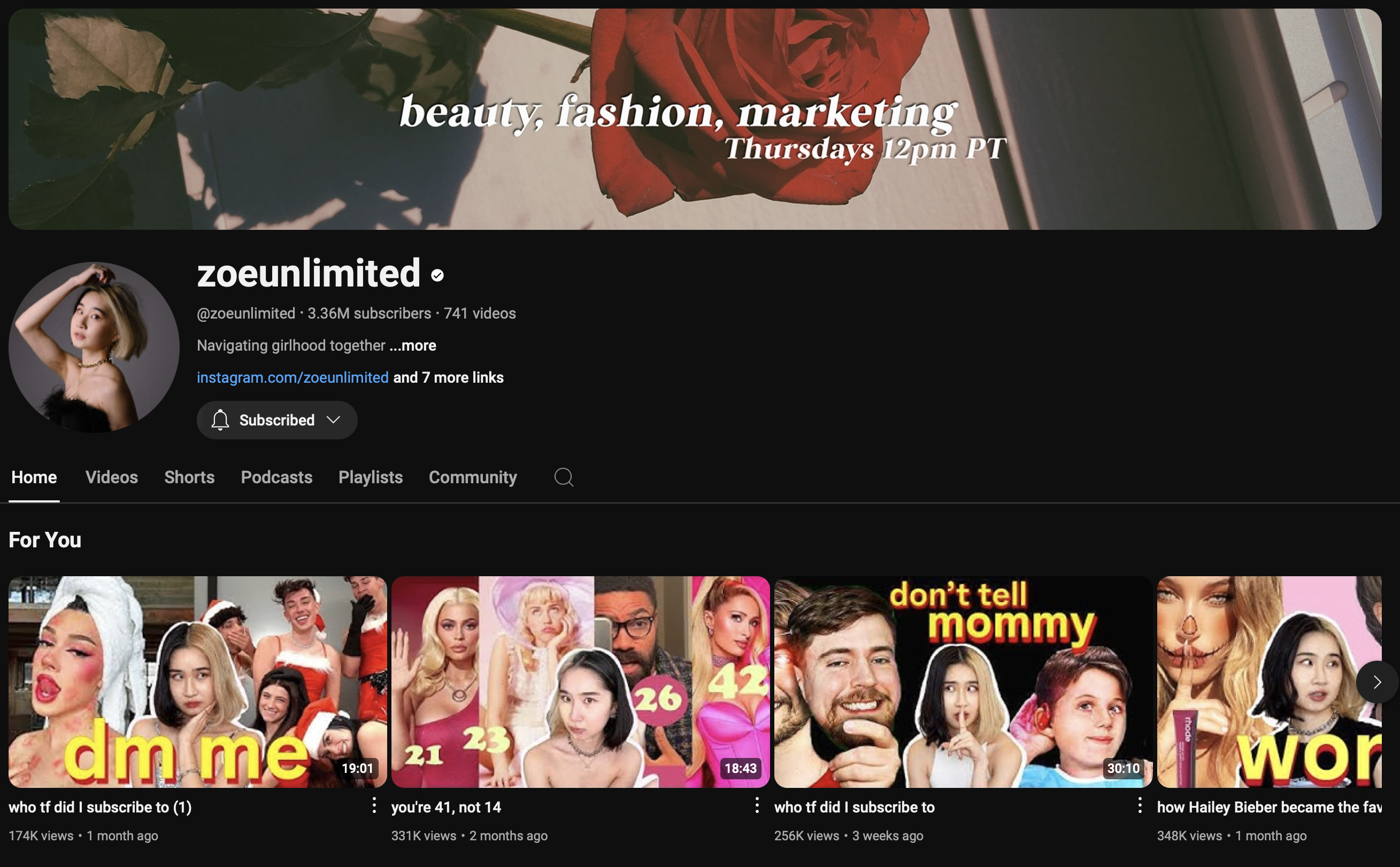The height and width of the screenshot is (867, 1400).
Task: Open the Shorts tab
Action: coord(189,477)
